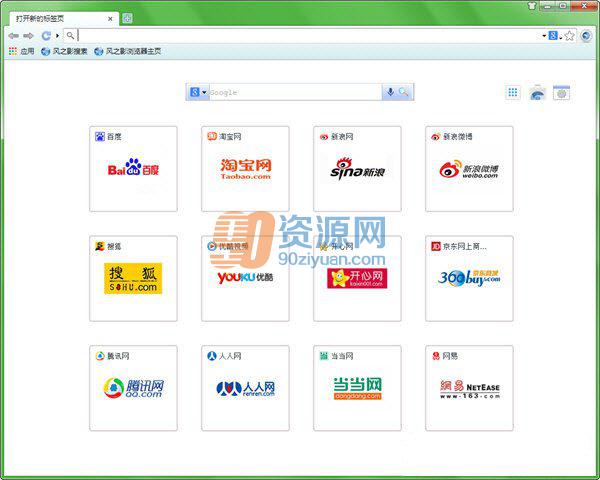The image size is (600, 480).
Task: Click JD favicon beside 京东网上商
Action: coord(436,246)
